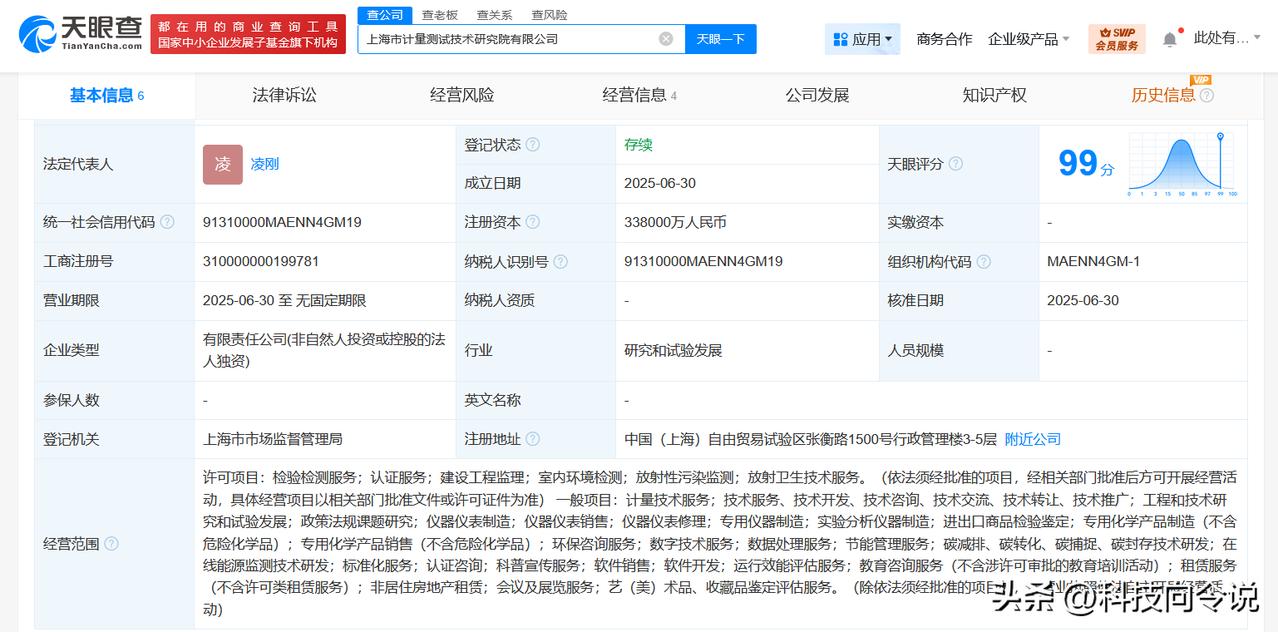Click help icon next to 登记状态
Image resolution: width=1278 pixels, height=632 pixels.
(x=533, y=145)
